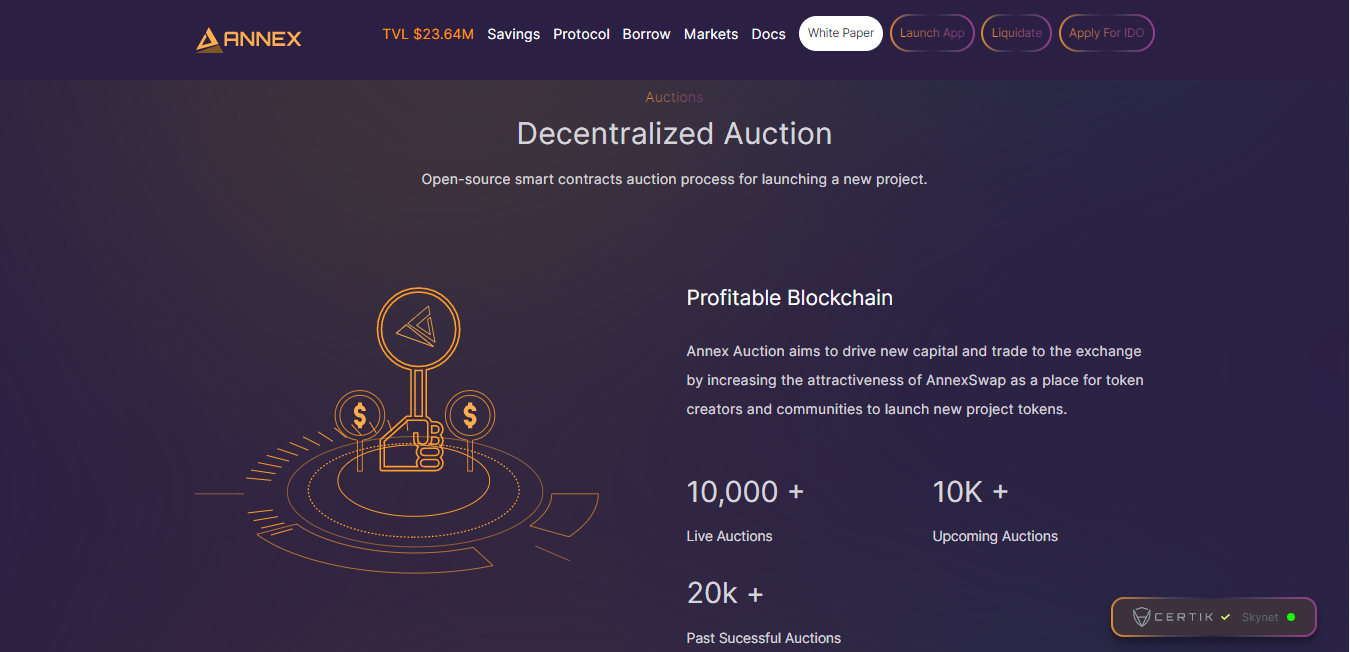Click the left dollar coin icon
Image resolution: width=1350 pixels, height=652 pixels.
[x=359, y=414]
